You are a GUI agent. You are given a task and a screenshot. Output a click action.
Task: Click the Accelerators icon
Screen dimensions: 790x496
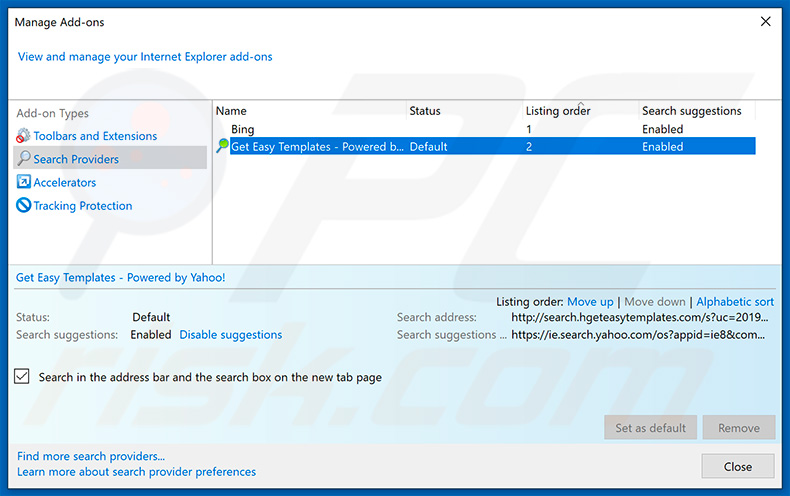click(24, 181)
